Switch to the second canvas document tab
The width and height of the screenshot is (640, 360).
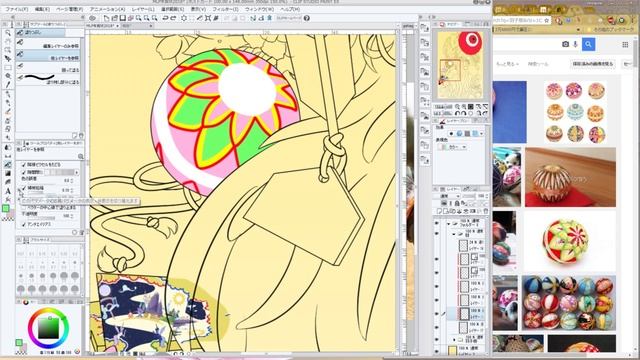(x=137, y=26)
